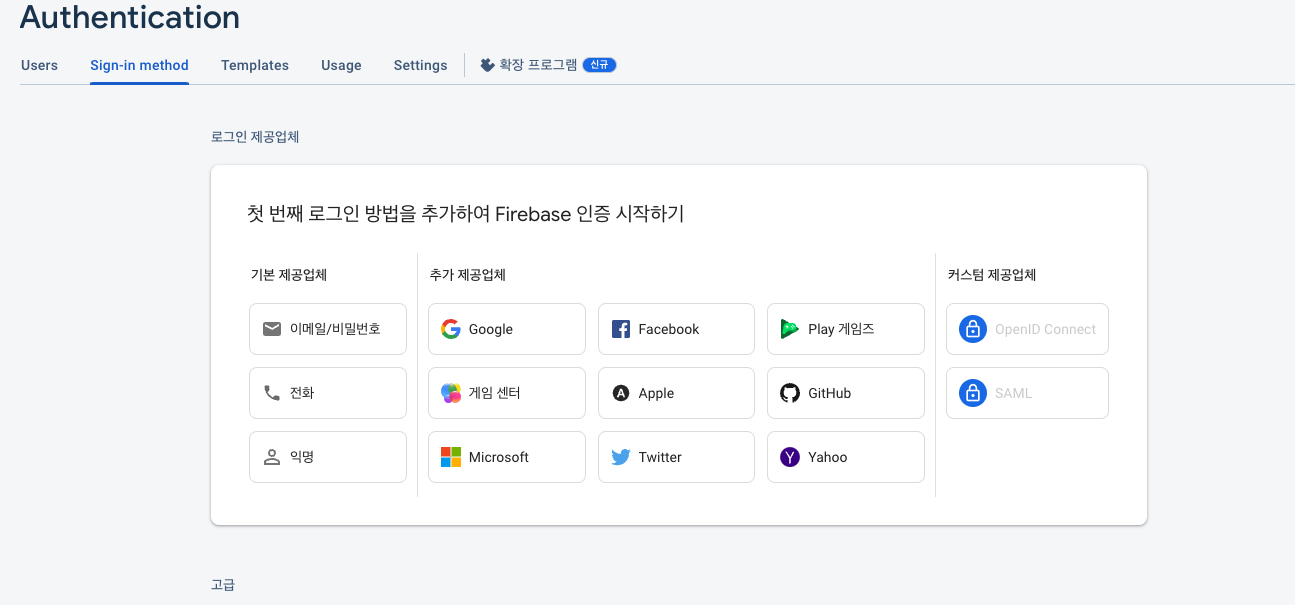The width and height of the screenshot is (1295, 605).
Task: Add the 이메일/비밀번호 sign-in provider
Action: coord(328,329)
